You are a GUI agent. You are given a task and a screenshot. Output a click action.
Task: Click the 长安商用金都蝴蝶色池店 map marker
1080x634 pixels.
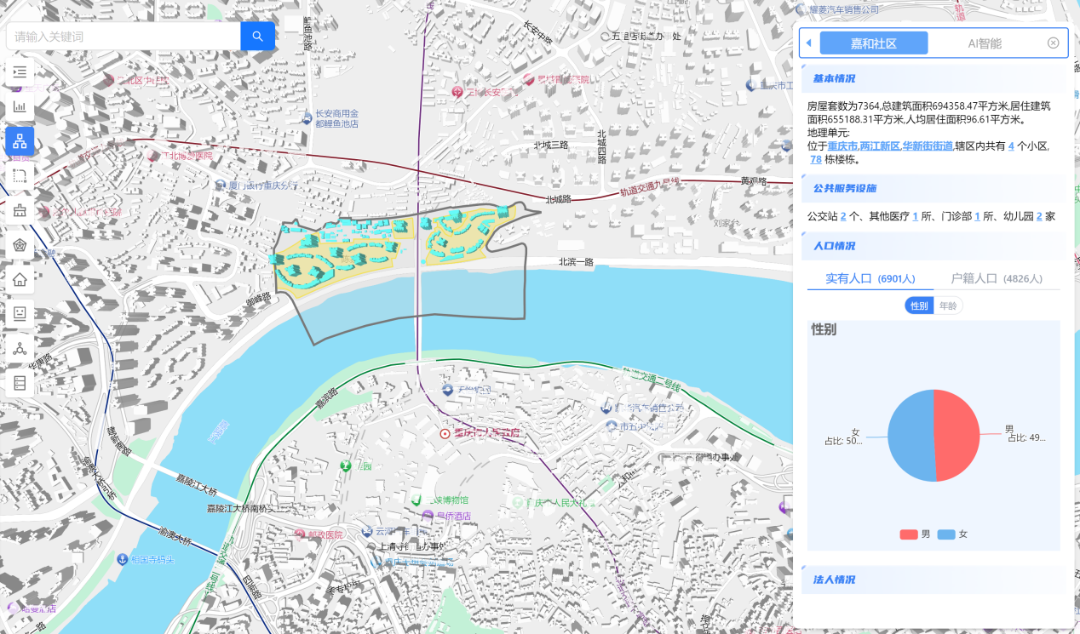coord(307,119)
